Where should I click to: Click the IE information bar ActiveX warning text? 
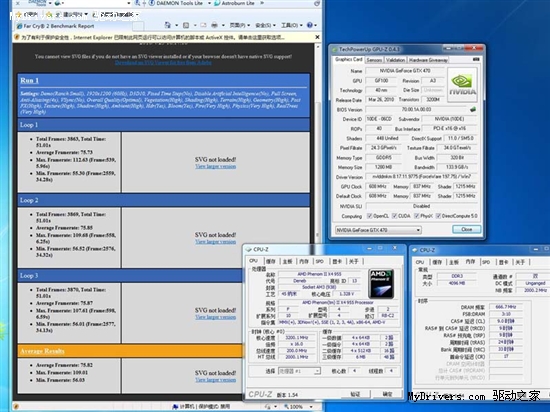(x=153, y=37)
